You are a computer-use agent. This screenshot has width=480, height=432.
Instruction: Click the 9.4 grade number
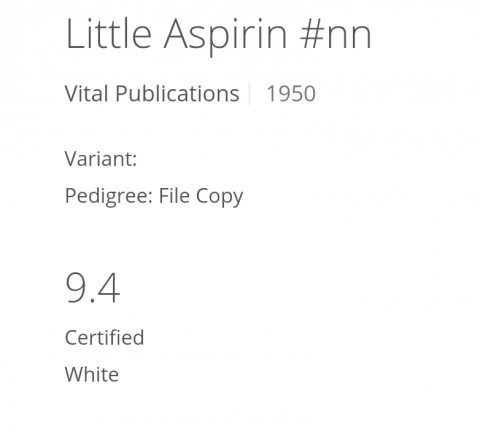tap(93, 288)
